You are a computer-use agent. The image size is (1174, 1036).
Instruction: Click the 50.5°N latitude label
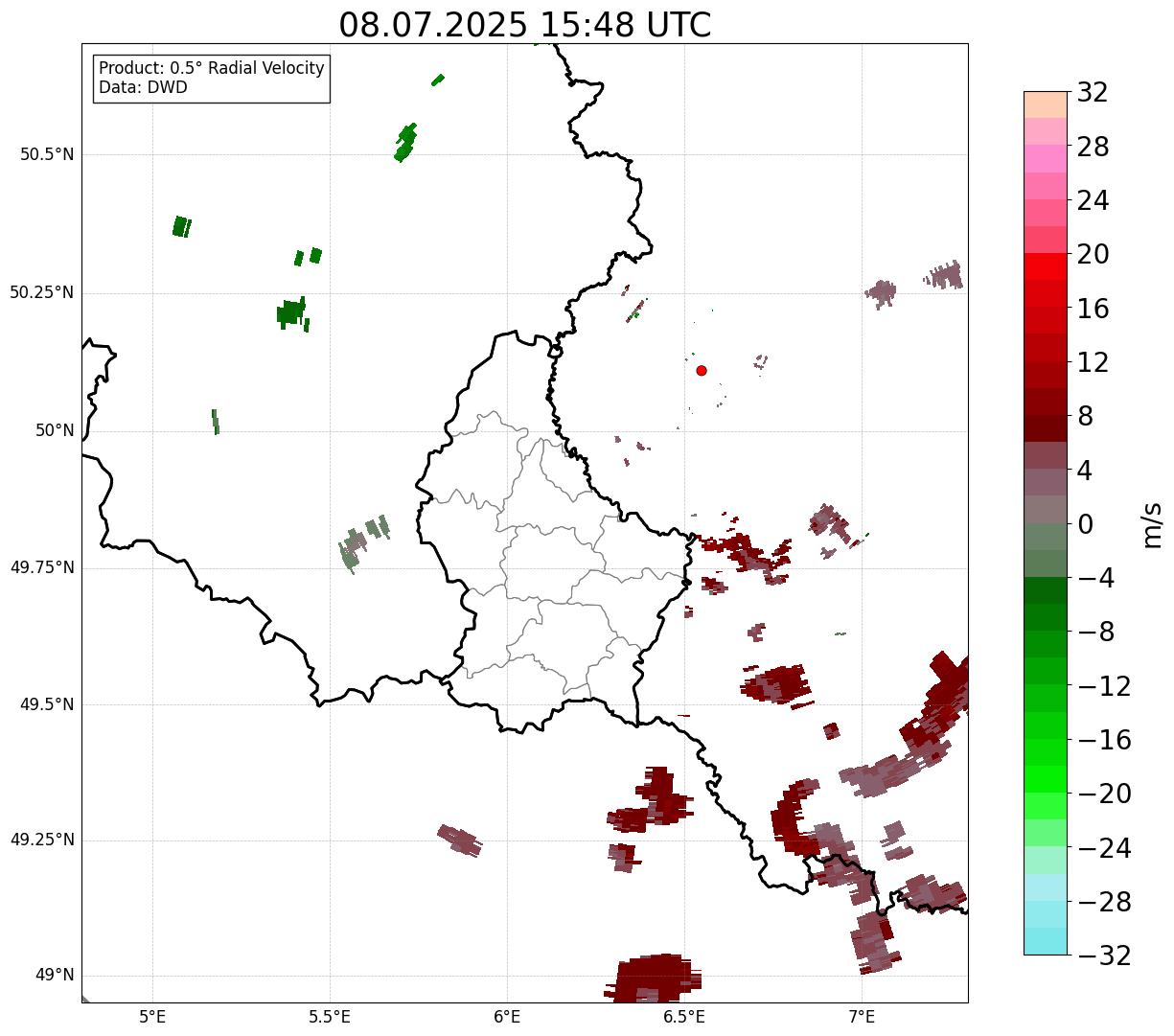pyautogui.click(x=47, y=154)
